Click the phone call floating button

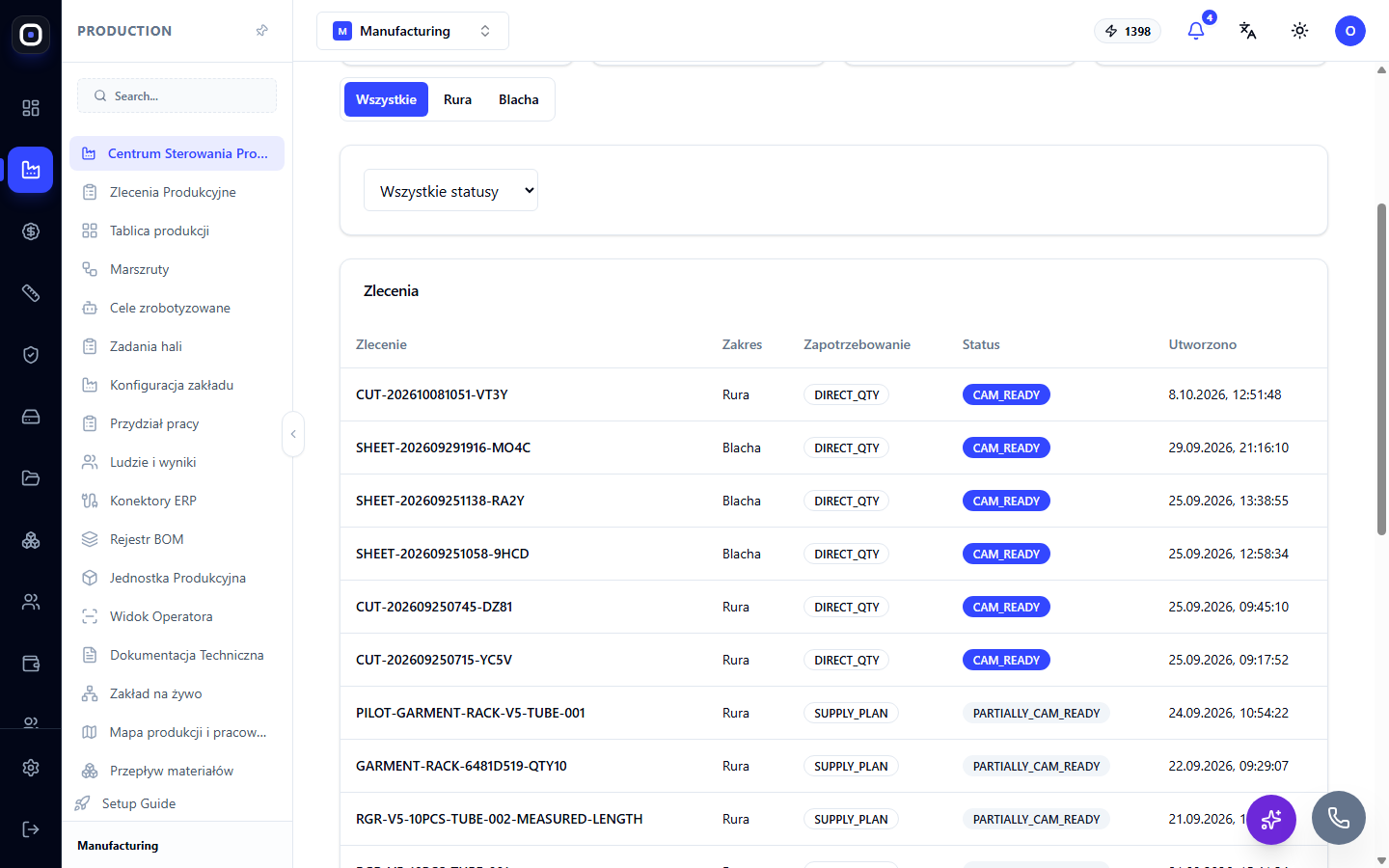1339,818
